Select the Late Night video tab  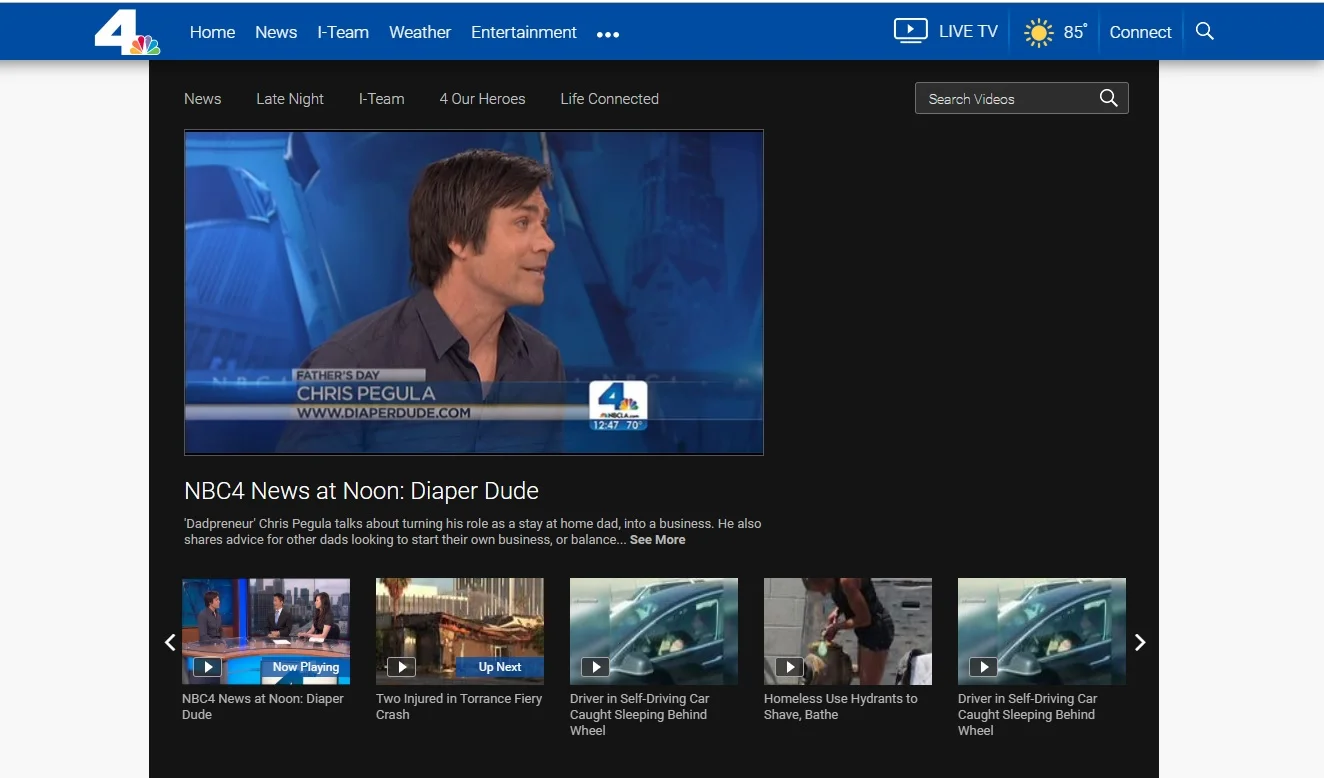[290, 98]
